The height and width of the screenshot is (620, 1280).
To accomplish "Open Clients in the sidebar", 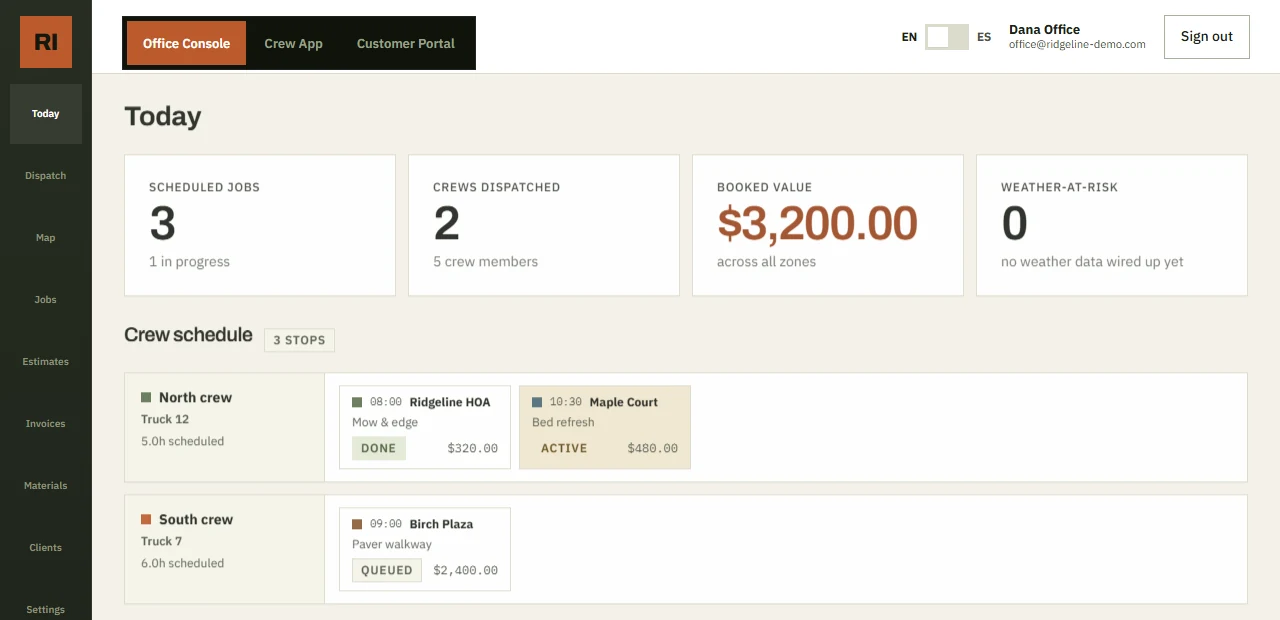I will [46, 548].
